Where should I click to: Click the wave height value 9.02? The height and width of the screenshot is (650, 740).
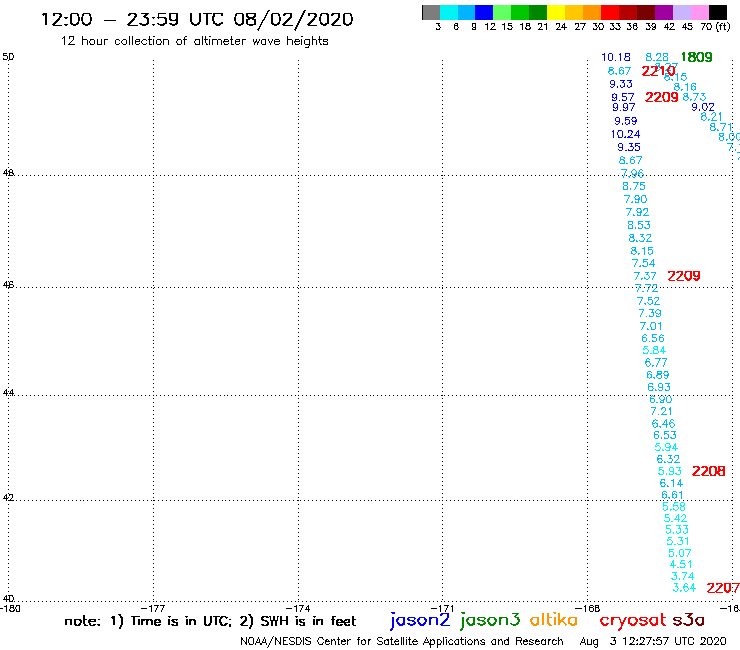(703, 107)
